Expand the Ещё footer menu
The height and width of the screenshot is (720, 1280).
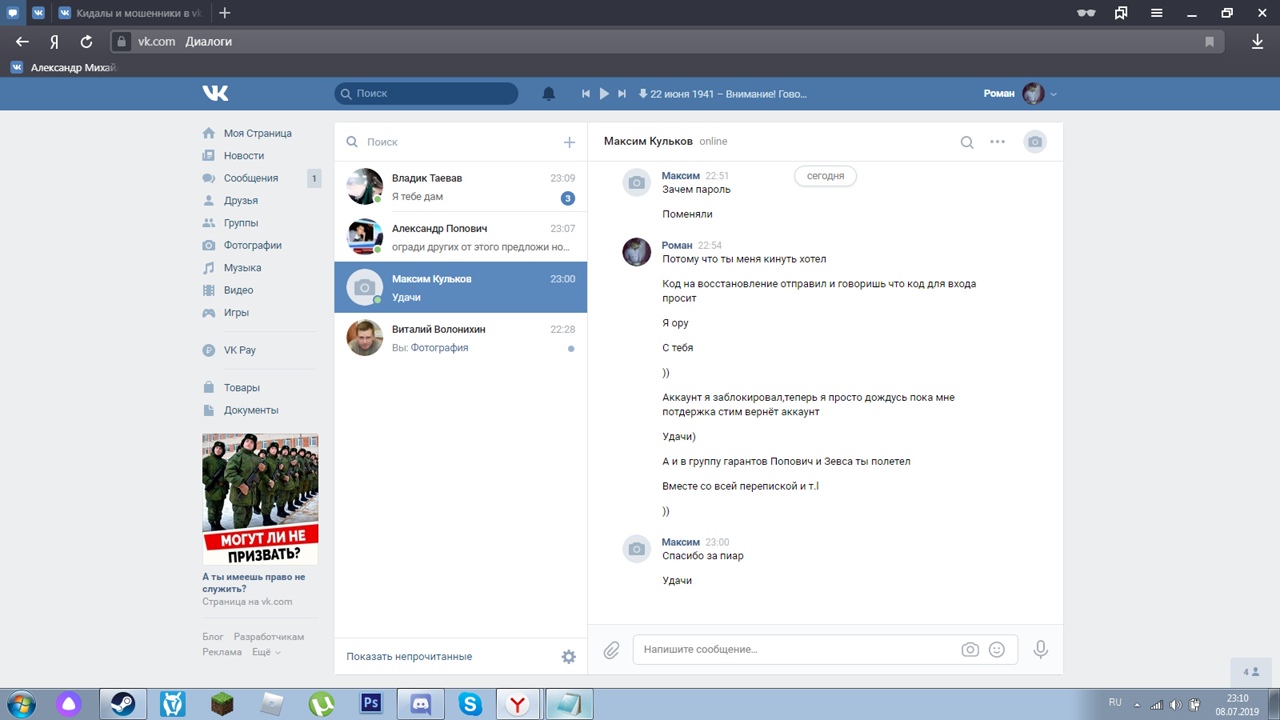point(265,652)
